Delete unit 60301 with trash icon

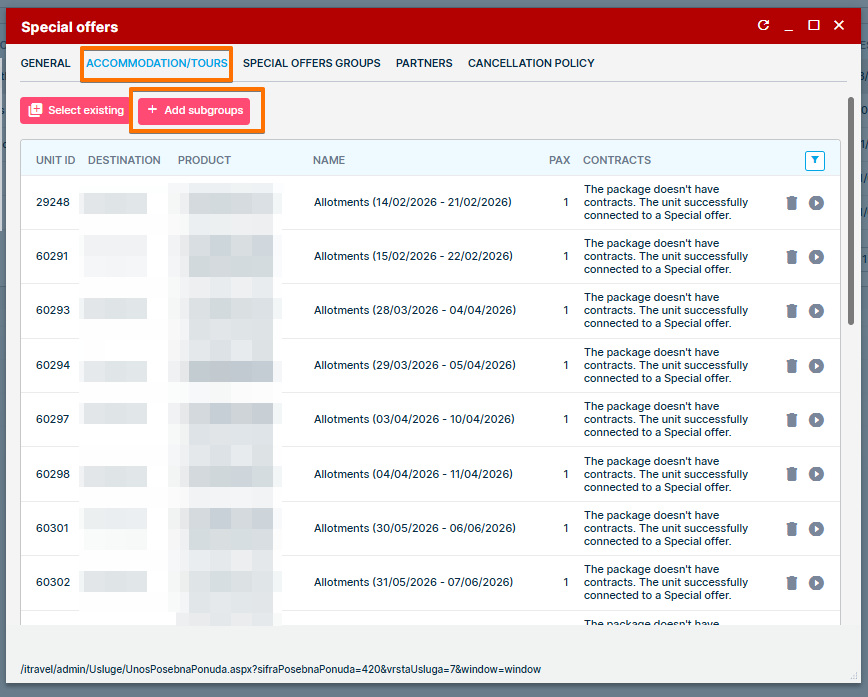point(792,529)
